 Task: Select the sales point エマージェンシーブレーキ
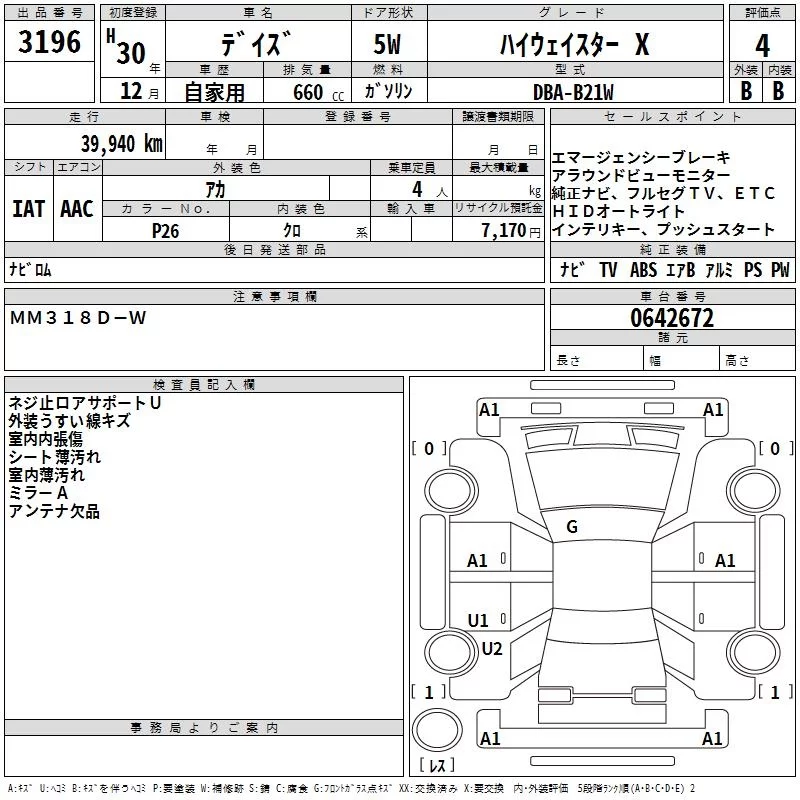[x=641, y=158]
